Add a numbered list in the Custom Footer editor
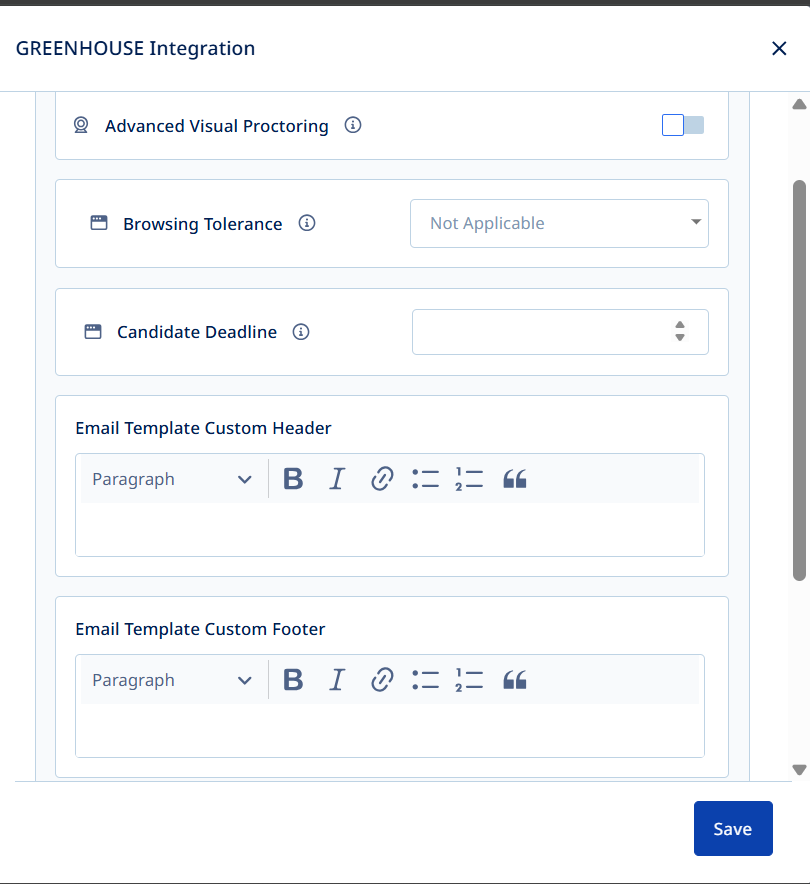This screenshot has width=810, height=884. (x=470, y=680)
